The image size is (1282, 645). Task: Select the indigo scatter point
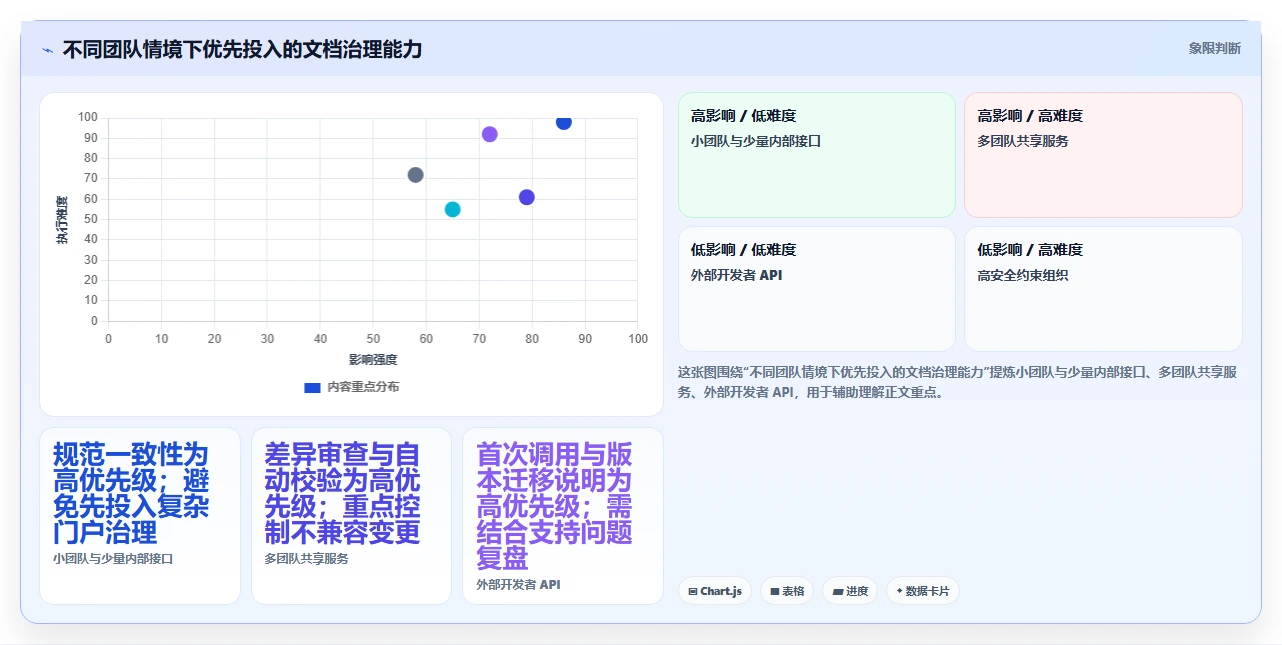click(527, 197)
